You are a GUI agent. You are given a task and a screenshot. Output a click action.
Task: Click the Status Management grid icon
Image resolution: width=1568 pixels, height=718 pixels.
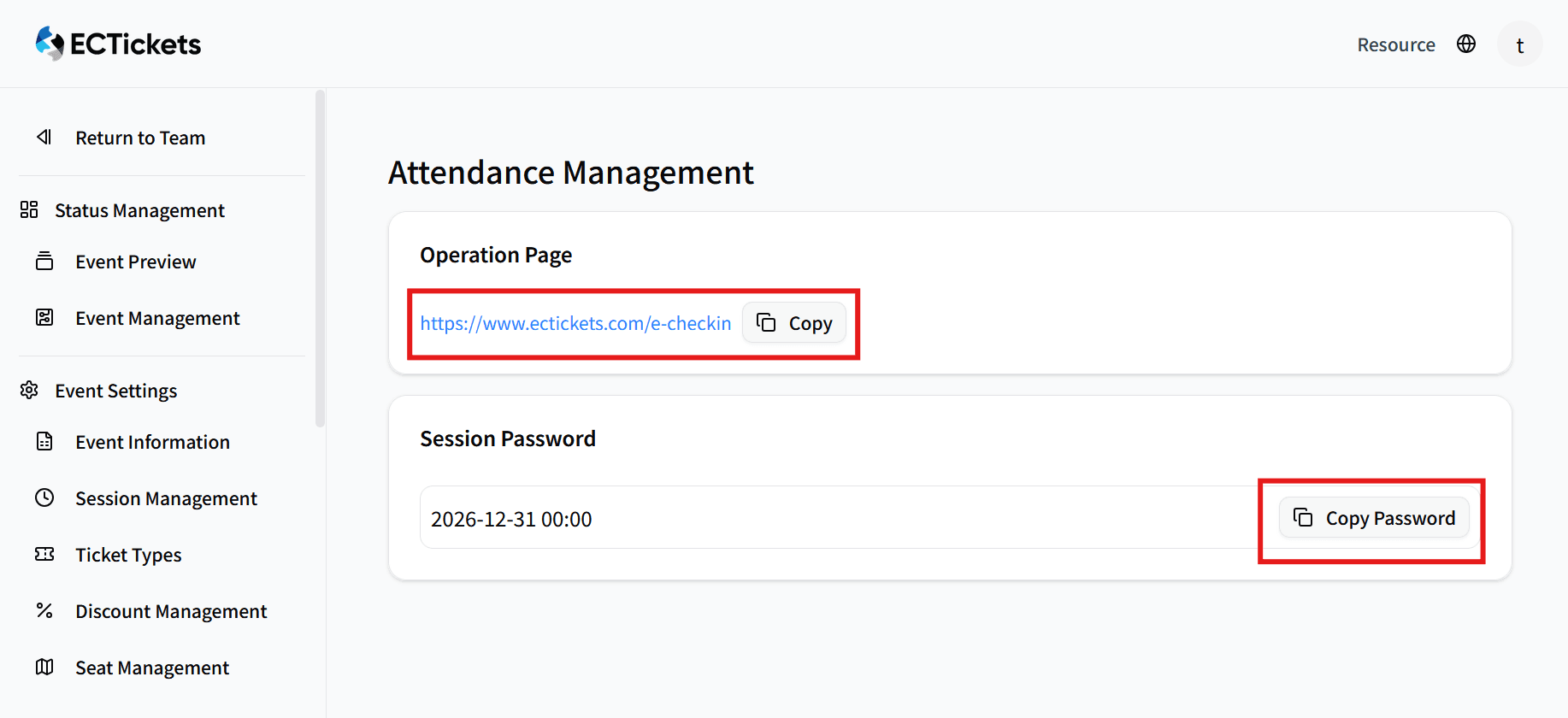pos(29,209)
